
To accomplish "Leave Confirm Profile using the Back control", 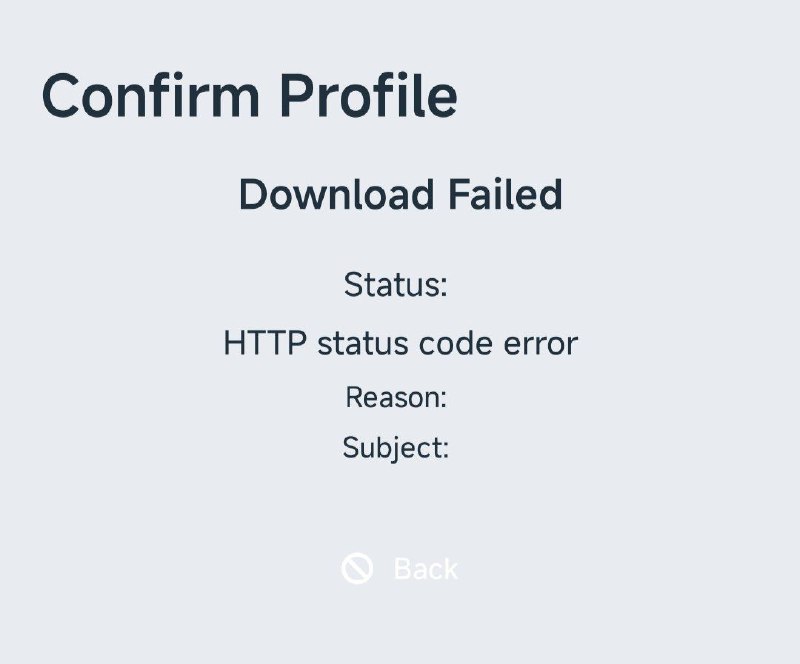I will (x=425, y=569).
